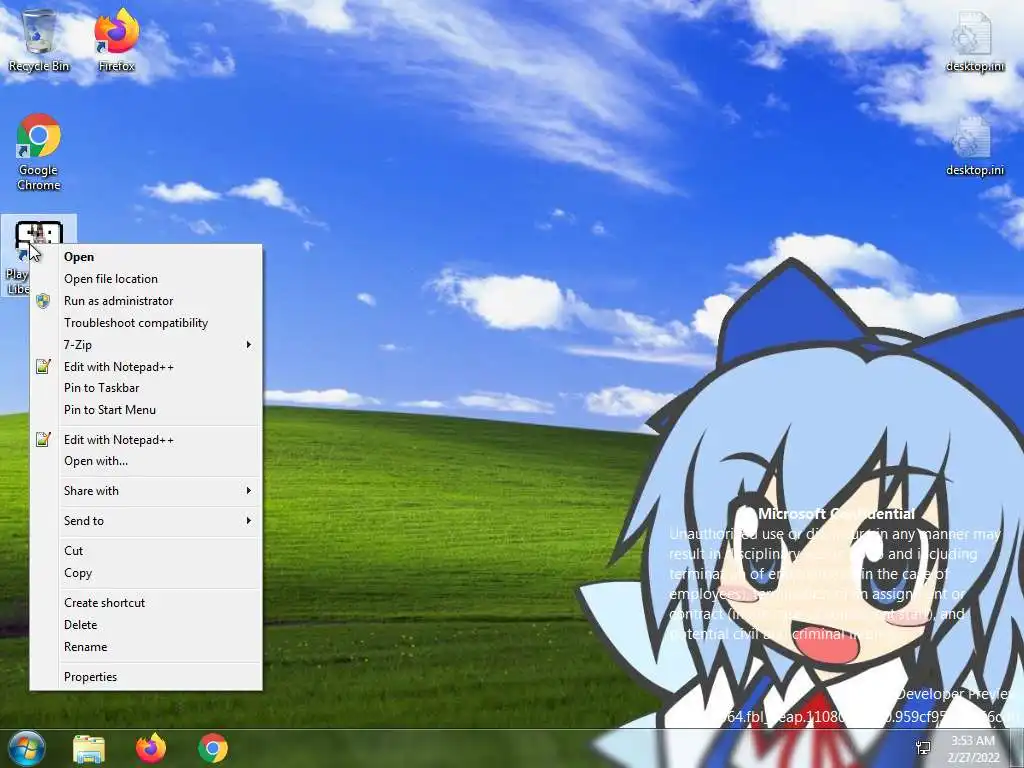Select Run as administrator
1024x768 pixels.
coord(146,301)
